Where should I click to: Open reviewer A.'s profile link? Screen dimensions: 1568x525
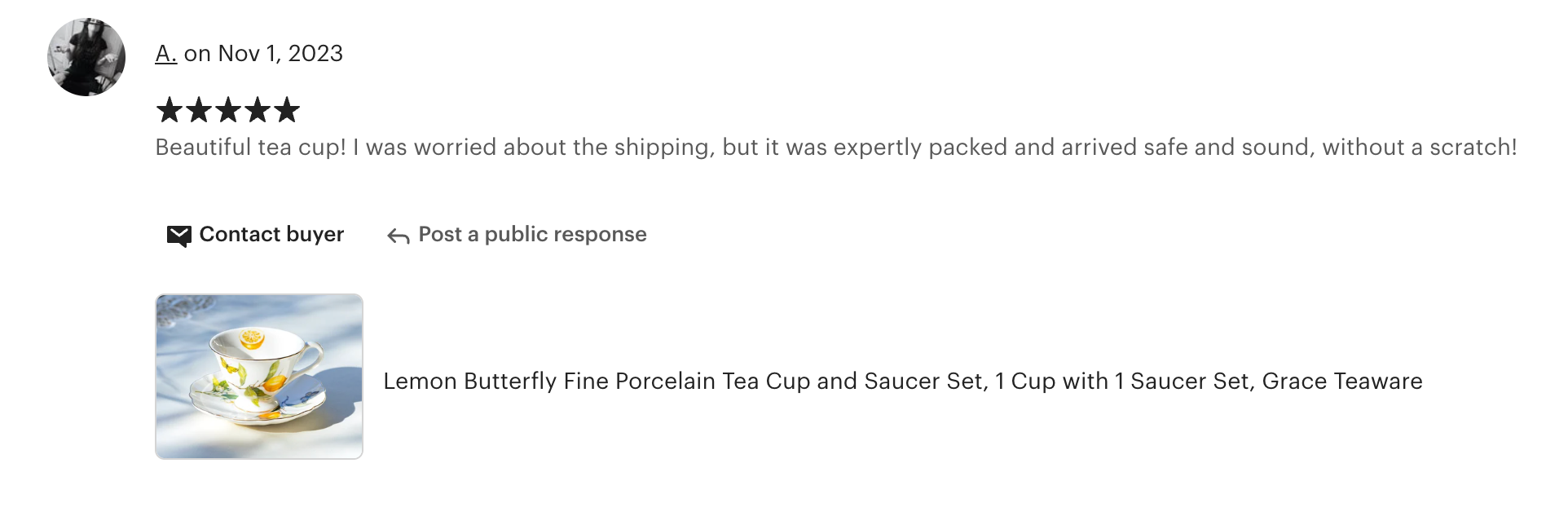[165, 54]
